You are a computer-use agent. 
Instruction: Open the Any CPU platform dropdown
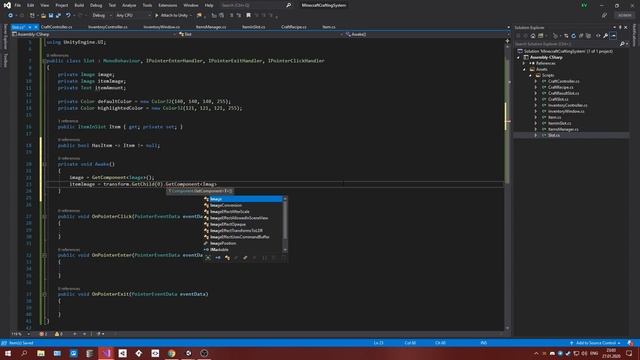click(x=133, y=16)
